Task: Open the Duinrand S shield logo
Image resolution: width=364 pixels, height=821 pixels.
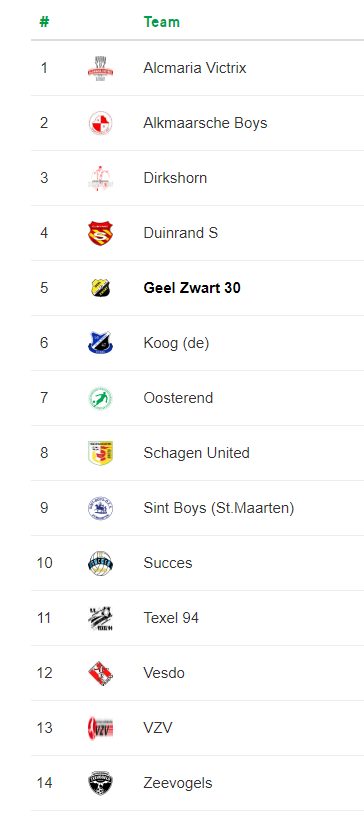Action: coord(101,233)
